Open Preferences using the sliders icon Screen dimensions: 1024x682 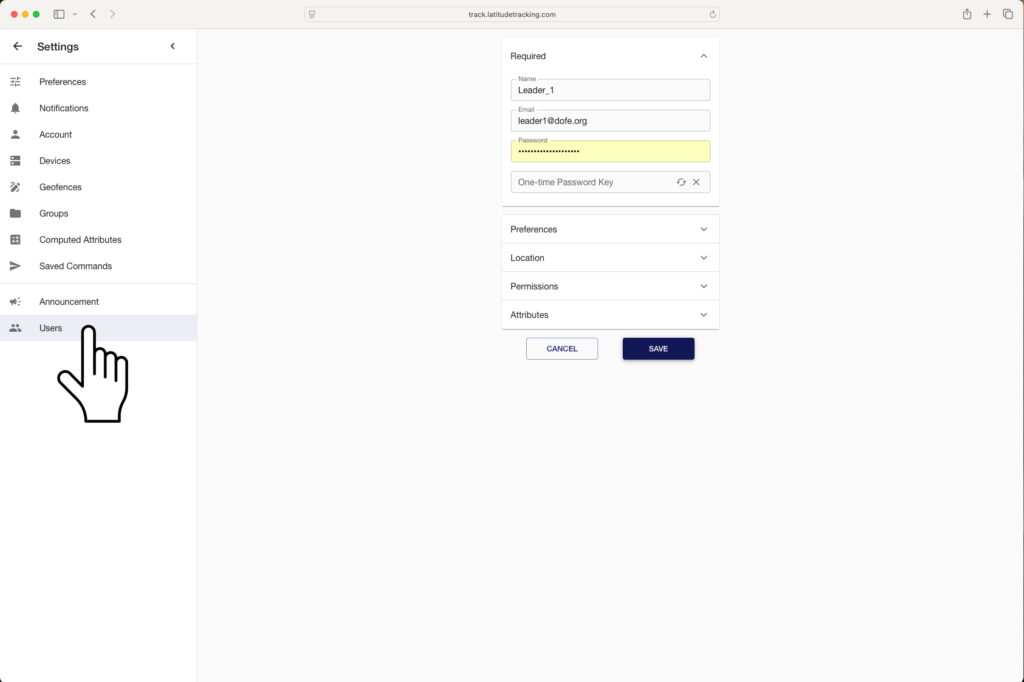[x=15, y=81]
